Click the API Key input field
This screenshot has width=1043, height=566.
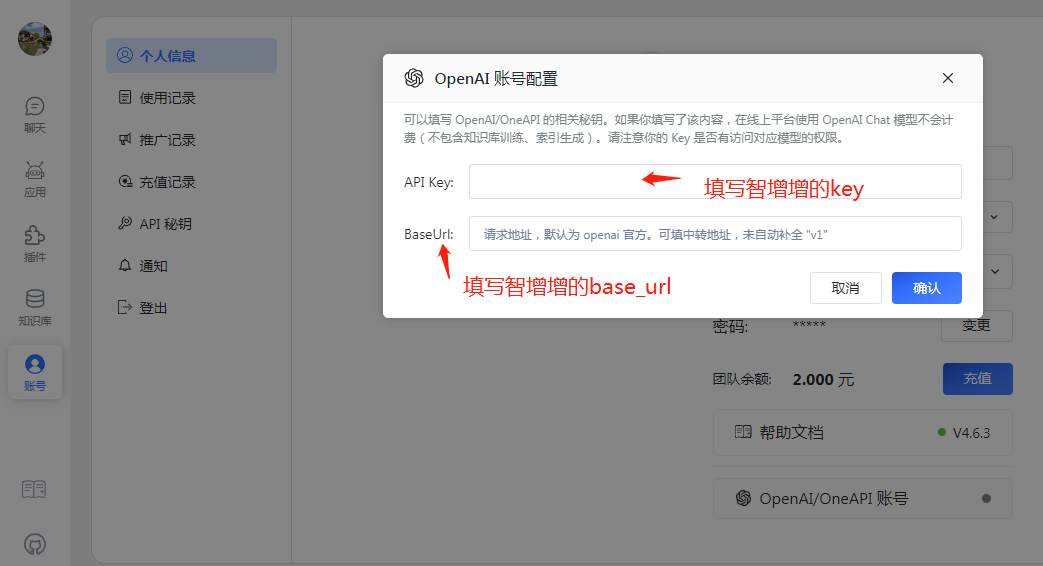(x=715, y=182)
